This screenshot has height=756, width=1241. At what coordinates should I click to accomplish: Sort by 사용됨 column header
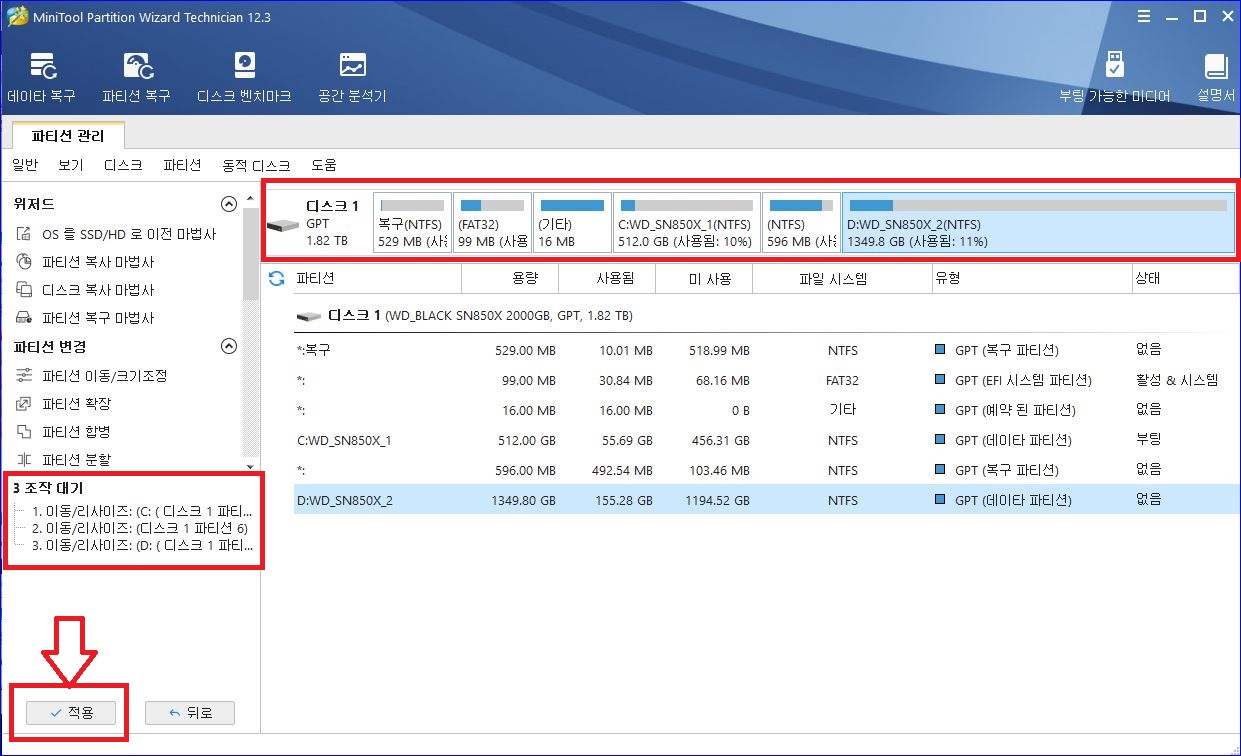[607, 279]
